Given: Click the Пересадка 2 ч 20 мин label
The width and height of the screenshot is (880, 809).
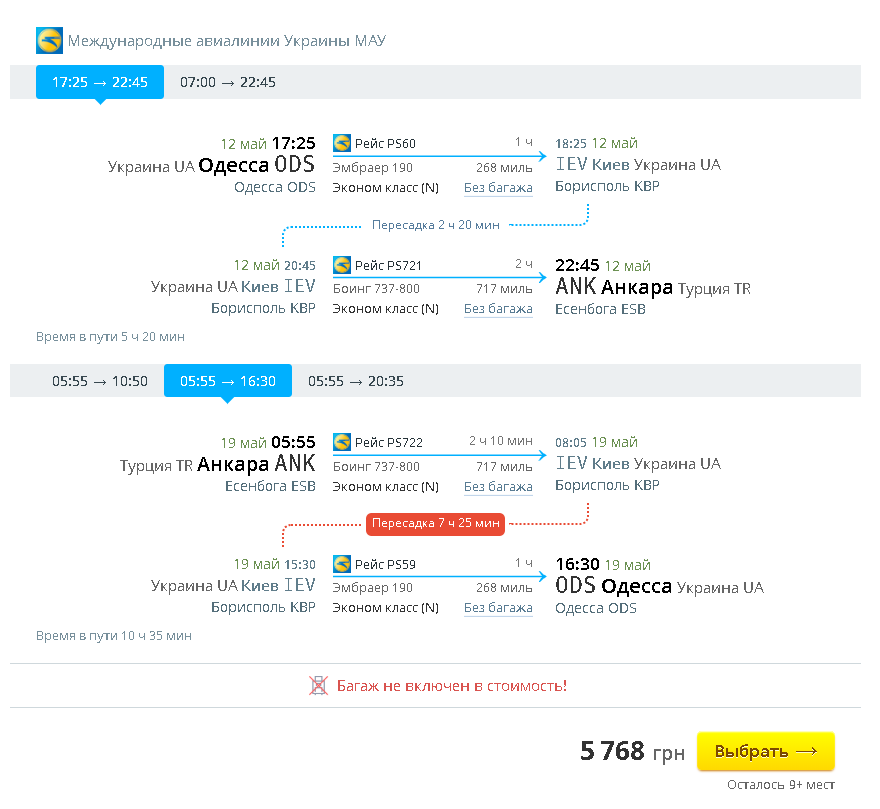Looking at the screenshot, I should tap(436, 225).
